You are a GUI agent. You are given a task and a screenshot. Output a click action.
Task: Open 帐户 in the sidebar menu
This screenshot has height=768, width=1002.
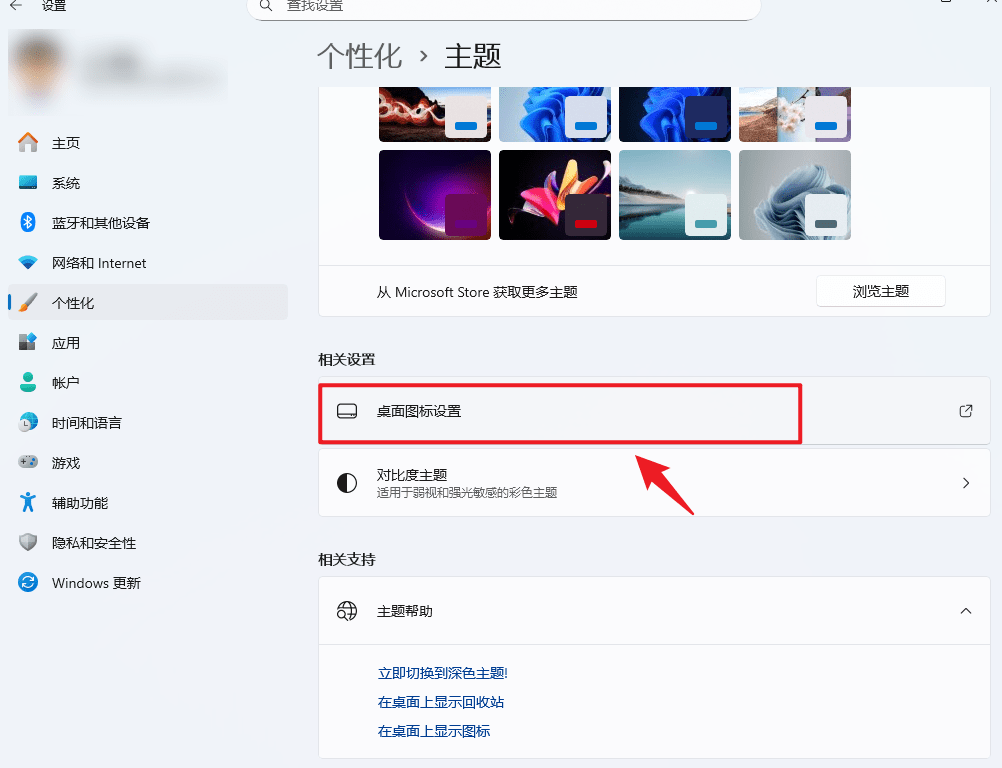(66, 383)
